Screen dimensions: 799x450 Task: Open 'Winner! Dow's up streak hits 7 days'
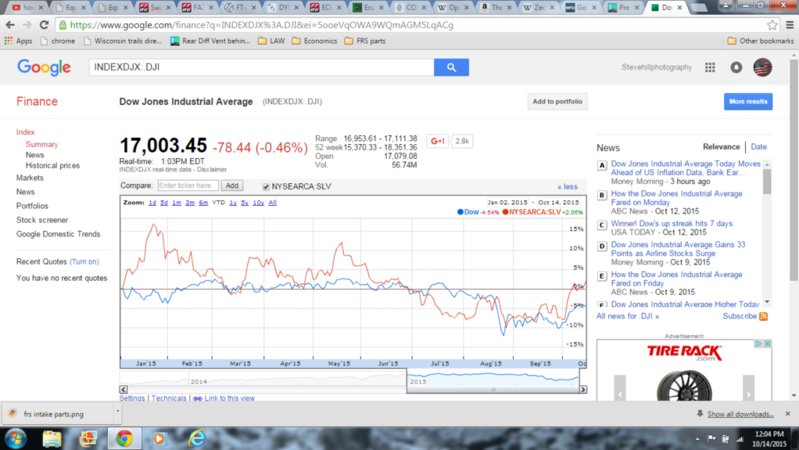[672, 223]
